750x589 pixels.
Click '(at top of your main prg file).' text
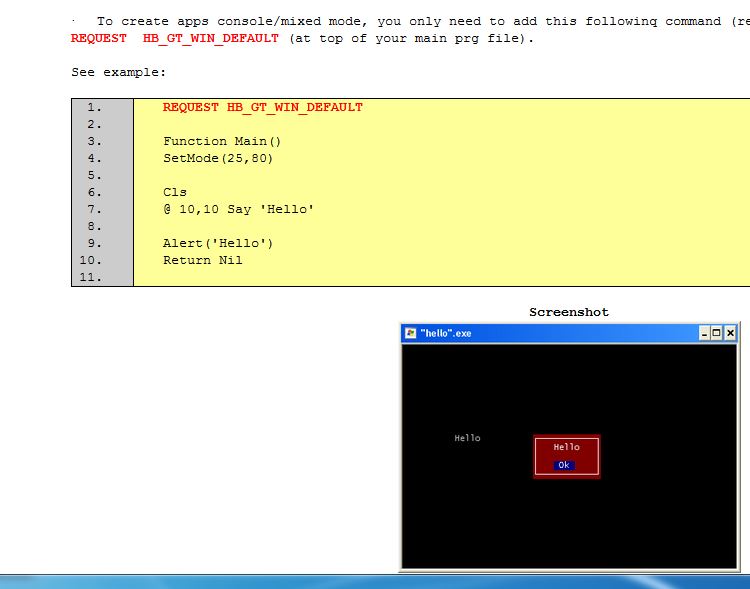[x=411, y=38]
